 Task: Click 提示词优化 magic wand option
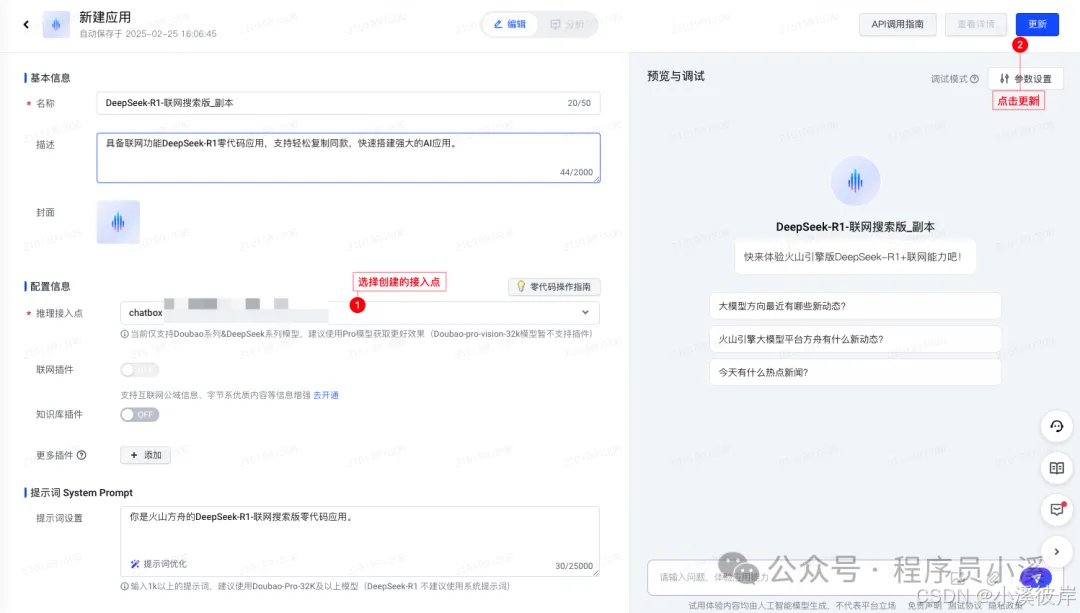click(x=158, y=564)
